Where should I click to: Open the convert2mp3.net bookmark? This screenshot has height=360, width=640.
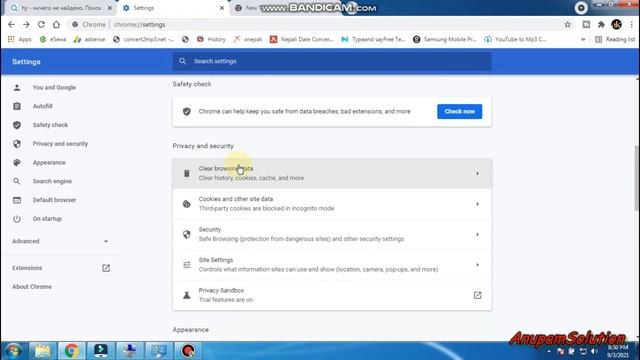point(143,39)
